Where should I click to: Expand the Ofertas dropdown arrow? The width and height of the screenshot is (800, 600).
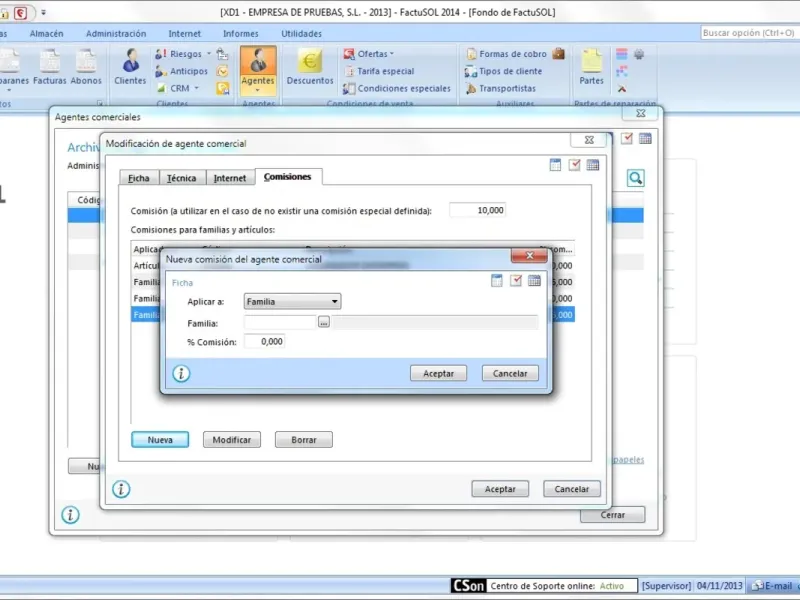pos(391,54)
